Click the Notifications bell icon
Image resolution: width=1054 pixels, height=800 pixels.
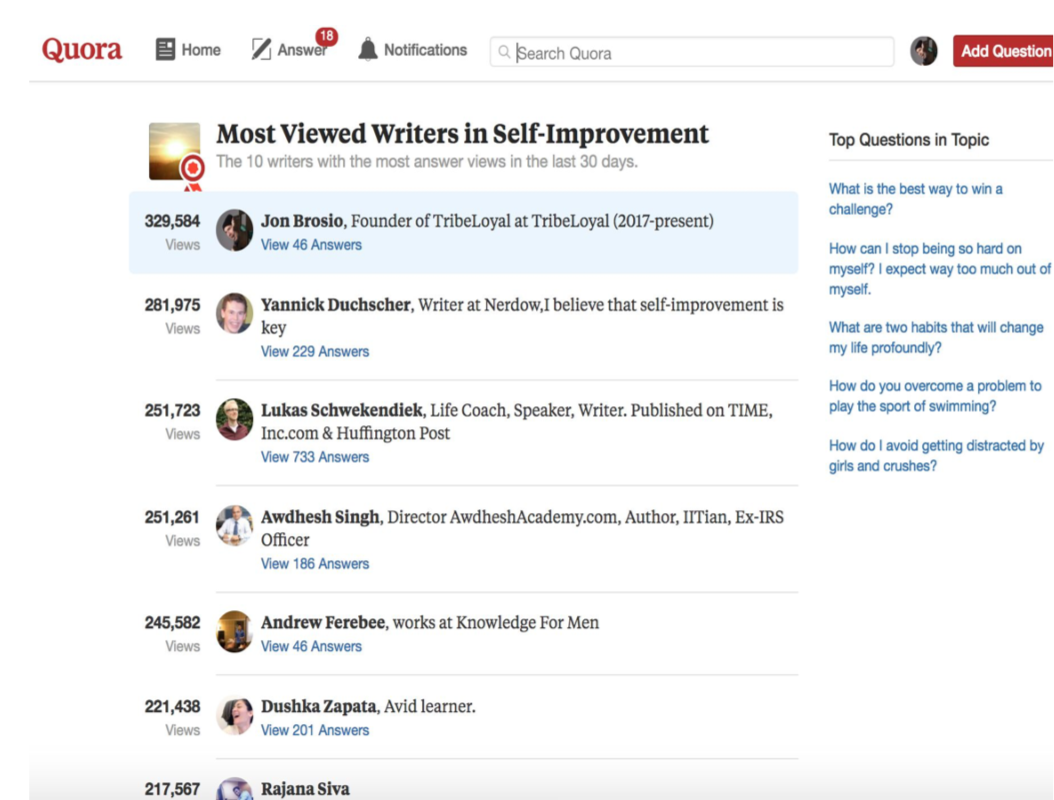pyautogui.click(x=368, y=49)
